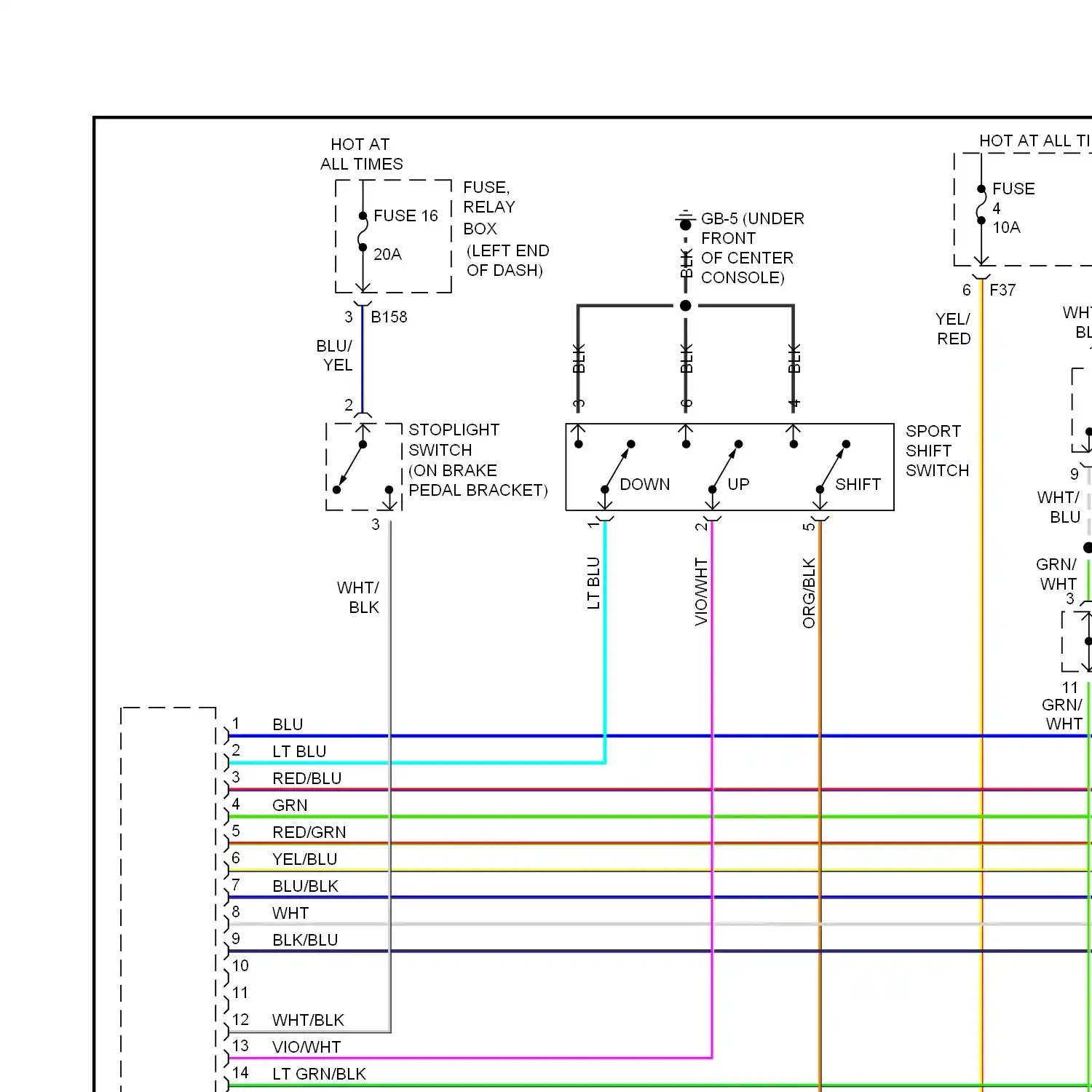Click connector pin number 11

point(240,993)
